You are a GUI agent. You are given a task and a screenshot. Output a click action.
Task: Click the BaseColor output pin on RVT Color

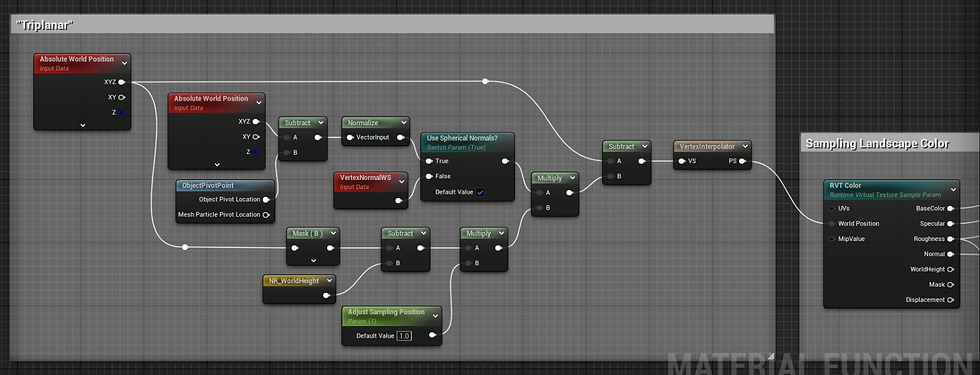(951, 208)
